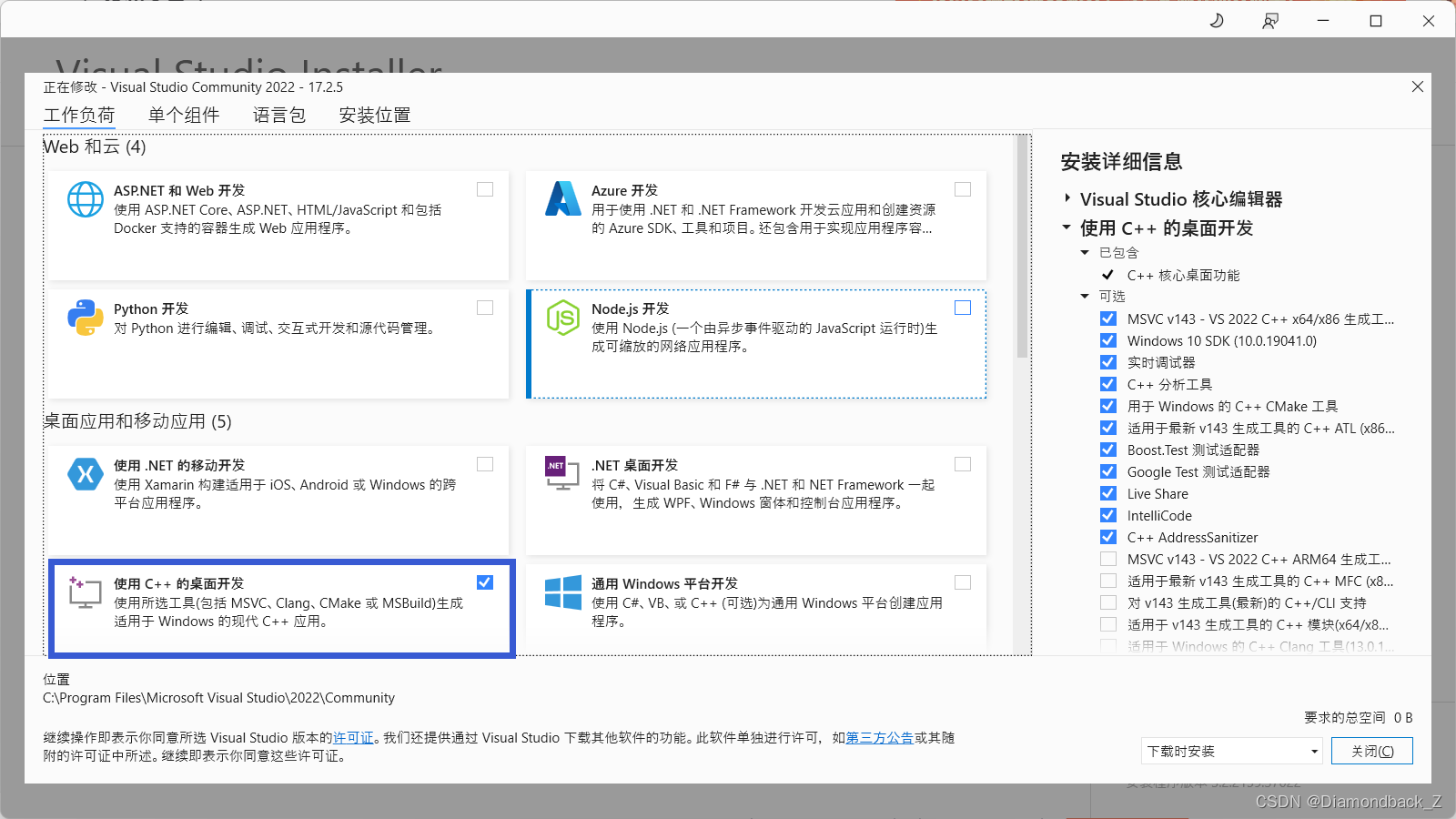Enable the Azure development workload checkbox
This screenshot has width=1456, height=819.
coord(963,189)
